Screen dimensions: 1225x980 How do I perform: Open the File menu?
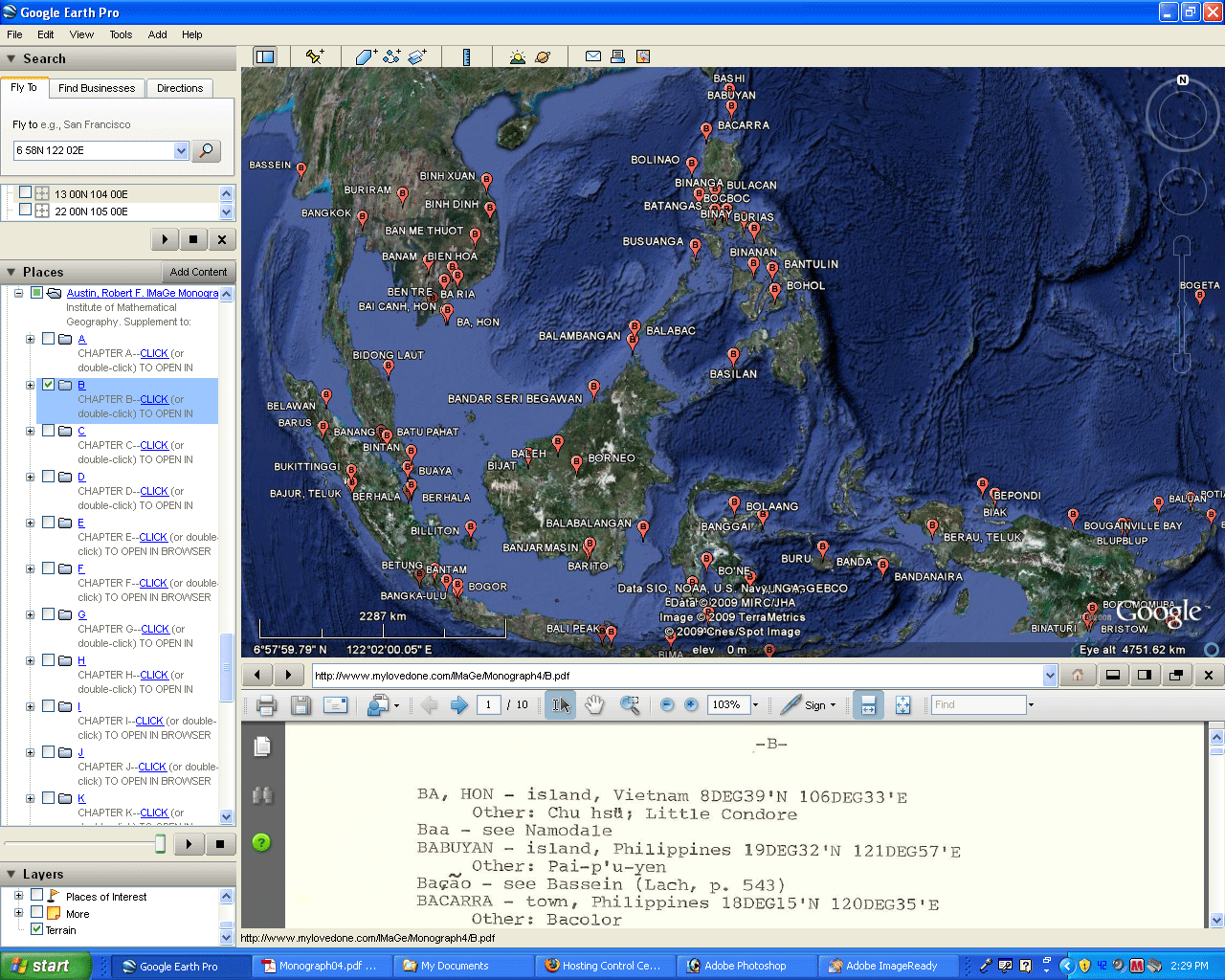[14, 34]
